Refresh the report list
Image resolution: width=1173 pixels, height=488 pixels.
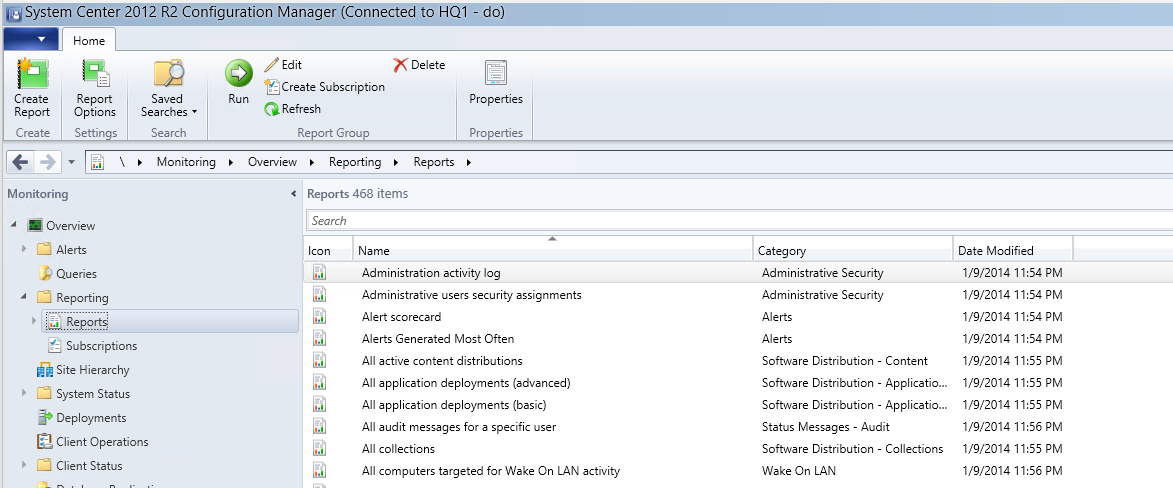[x=293, y=109]
